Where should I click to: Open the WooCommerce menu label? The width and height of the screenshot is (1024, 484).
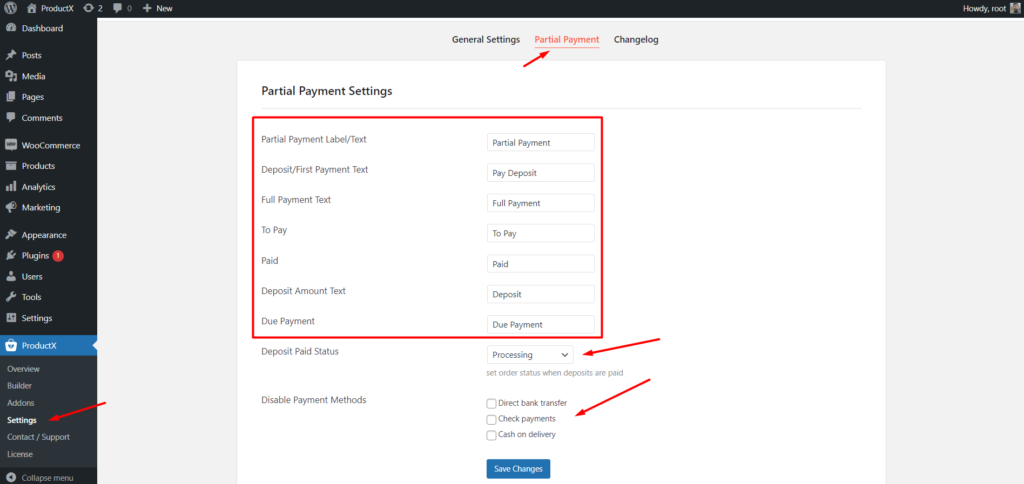pyautogui.click(x=51, y=146)
